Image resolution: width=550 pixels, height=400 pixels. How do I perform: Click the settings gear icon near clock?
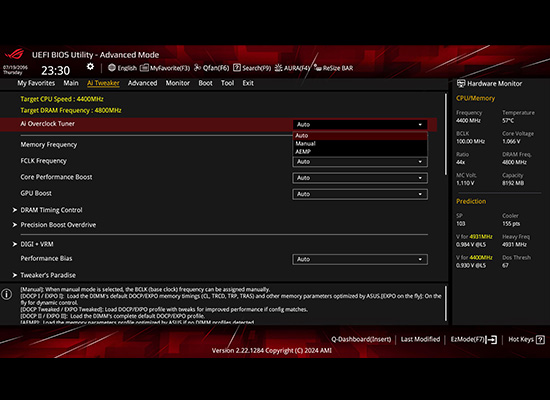[90, 67]
